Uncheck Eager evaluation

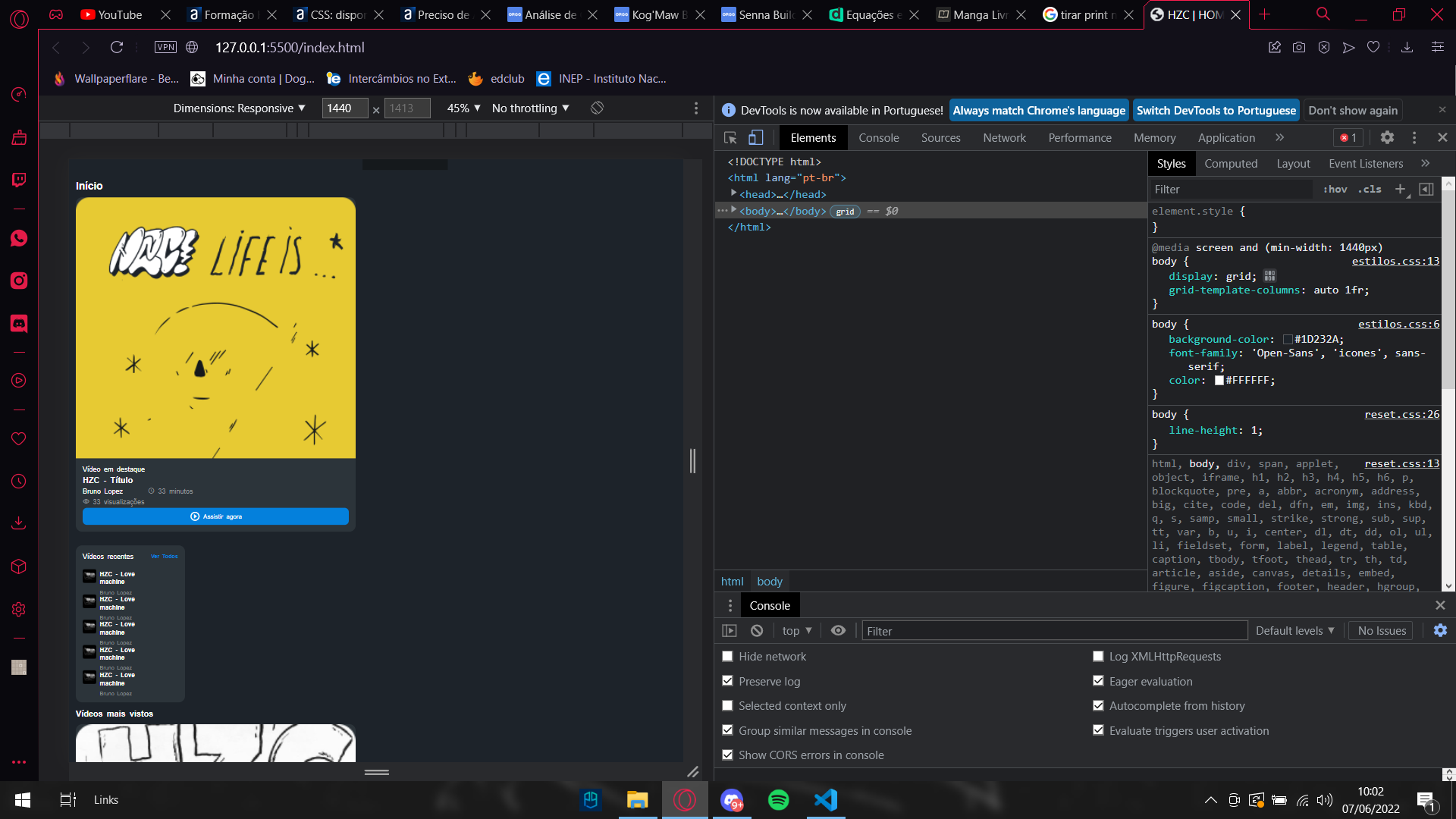[1098, 681]
